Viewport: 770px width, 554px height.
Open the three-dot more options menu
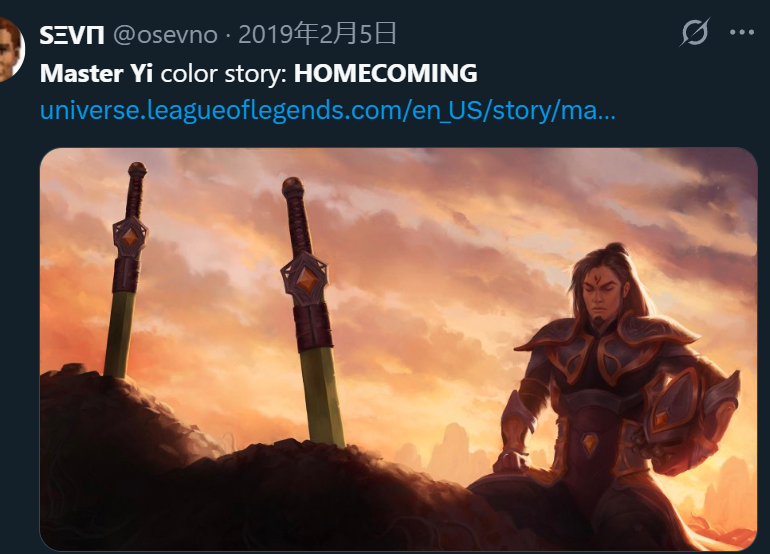coord(742,32)
